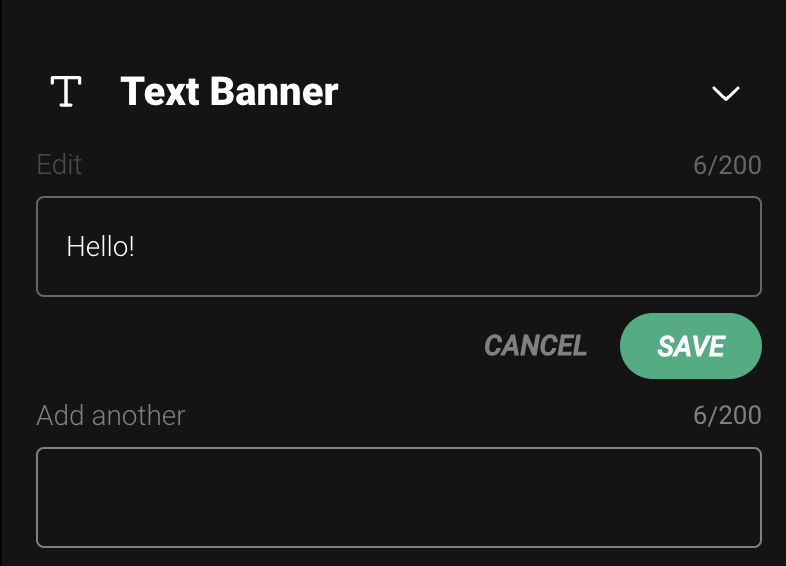
Task: Click the word Hello! in the edit box
Action: pyautogui.click(x=100, y=247)
